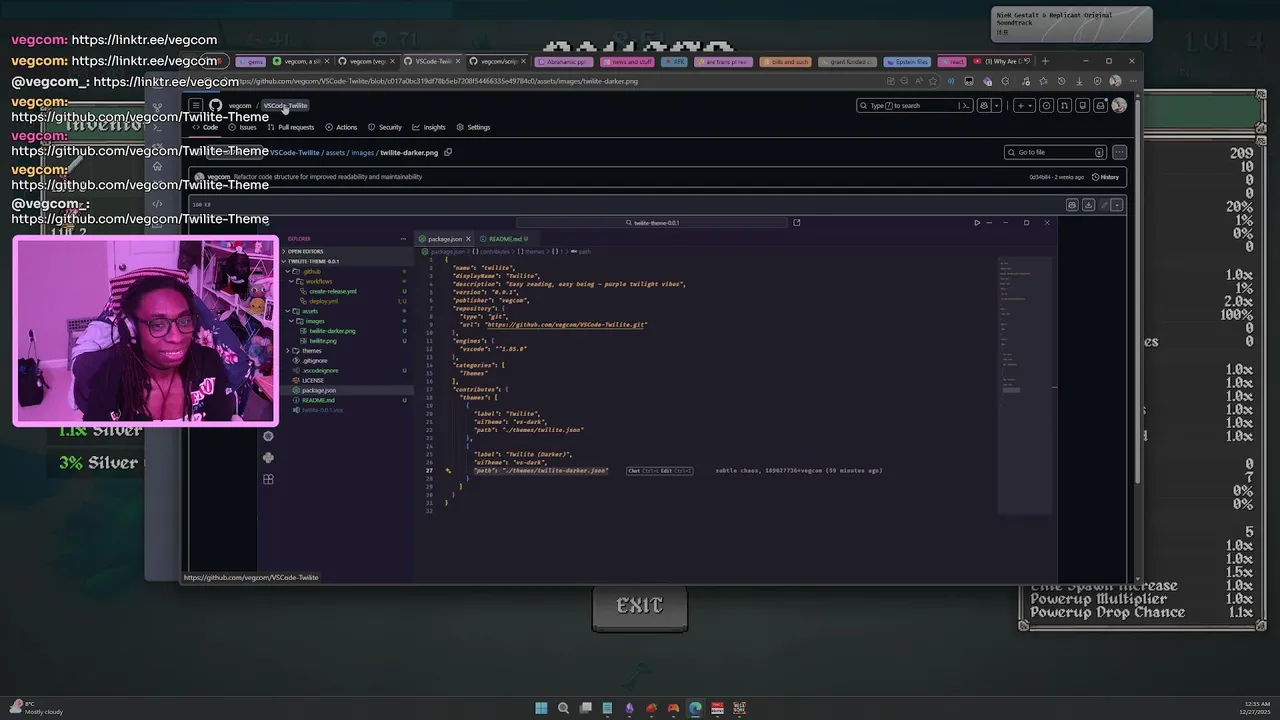Image resolution: width=1280 pixels, height=720 pixels.
Task: Open file History on GitHub
Action: tap(1105, 177)
